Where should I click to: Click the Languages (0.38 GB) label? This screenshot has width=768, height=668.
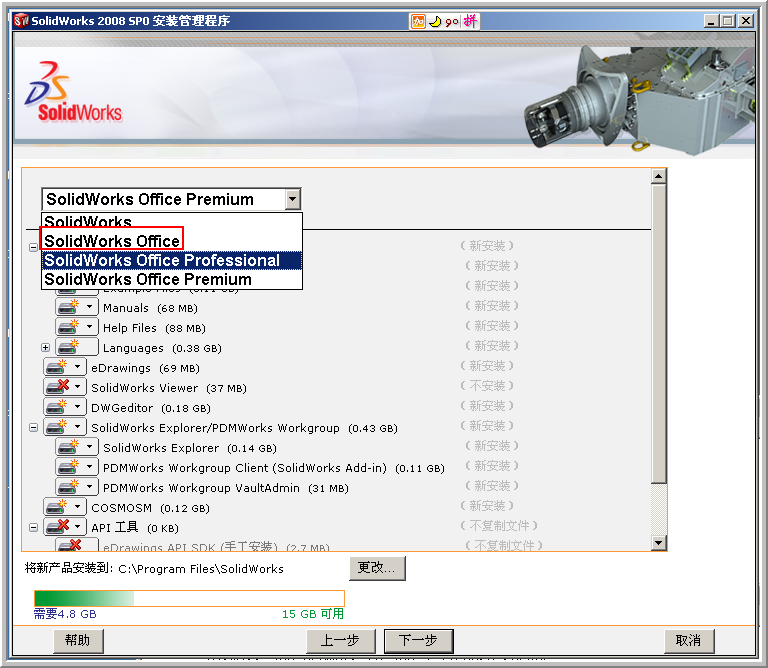(x=162, y=348)
